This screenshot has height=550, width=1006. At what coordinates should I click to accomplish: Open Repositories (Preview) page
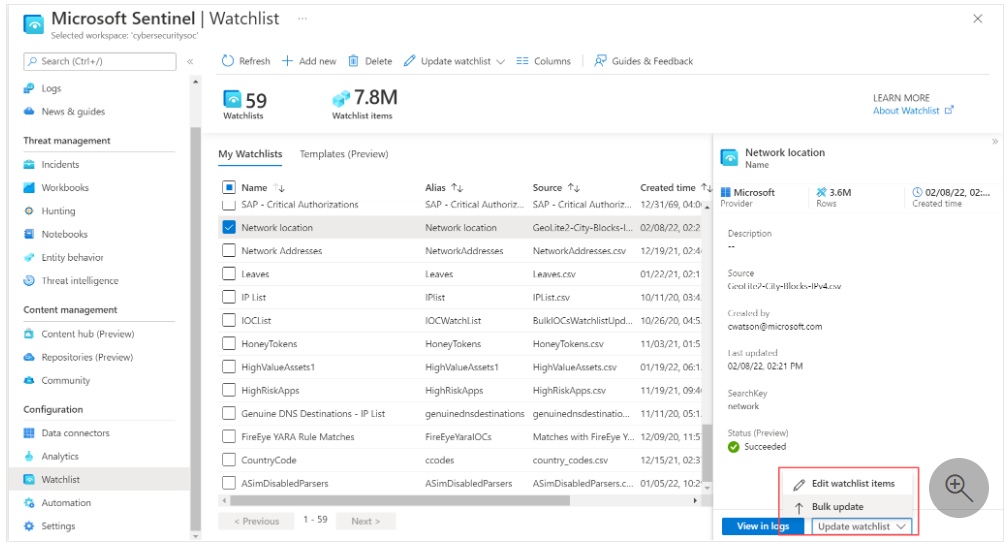tap(87, 357)
